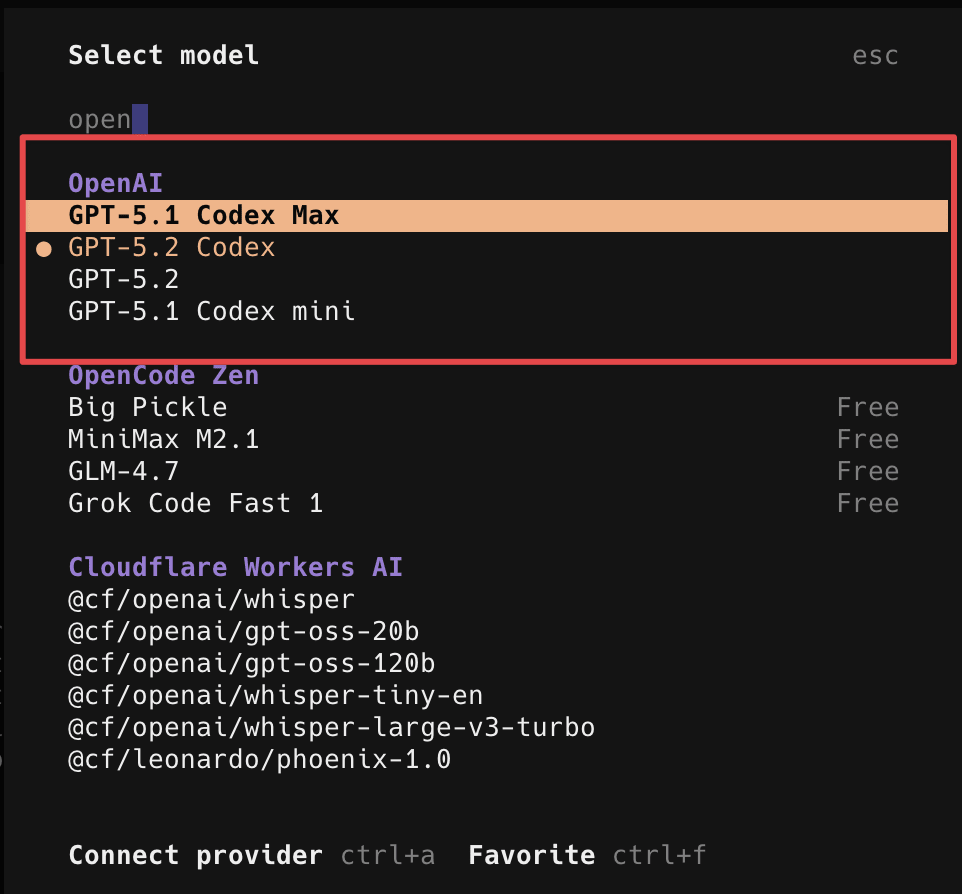Select the @cf/openai/whisper model
This screenshot has height=894, width=962.
[x=211, y=599]
